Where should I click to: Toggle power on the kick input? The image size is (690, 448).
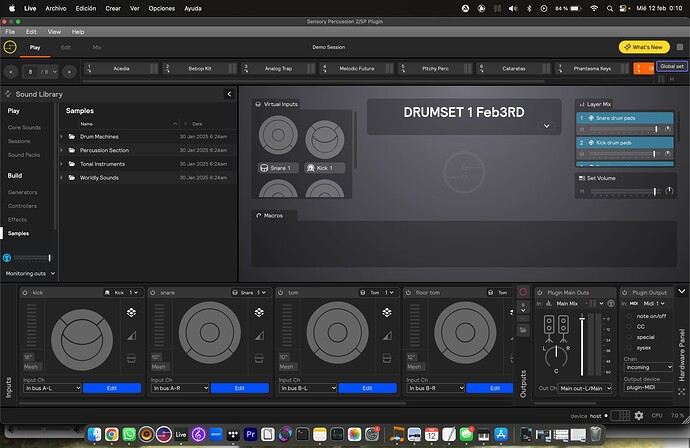(25, 292)
